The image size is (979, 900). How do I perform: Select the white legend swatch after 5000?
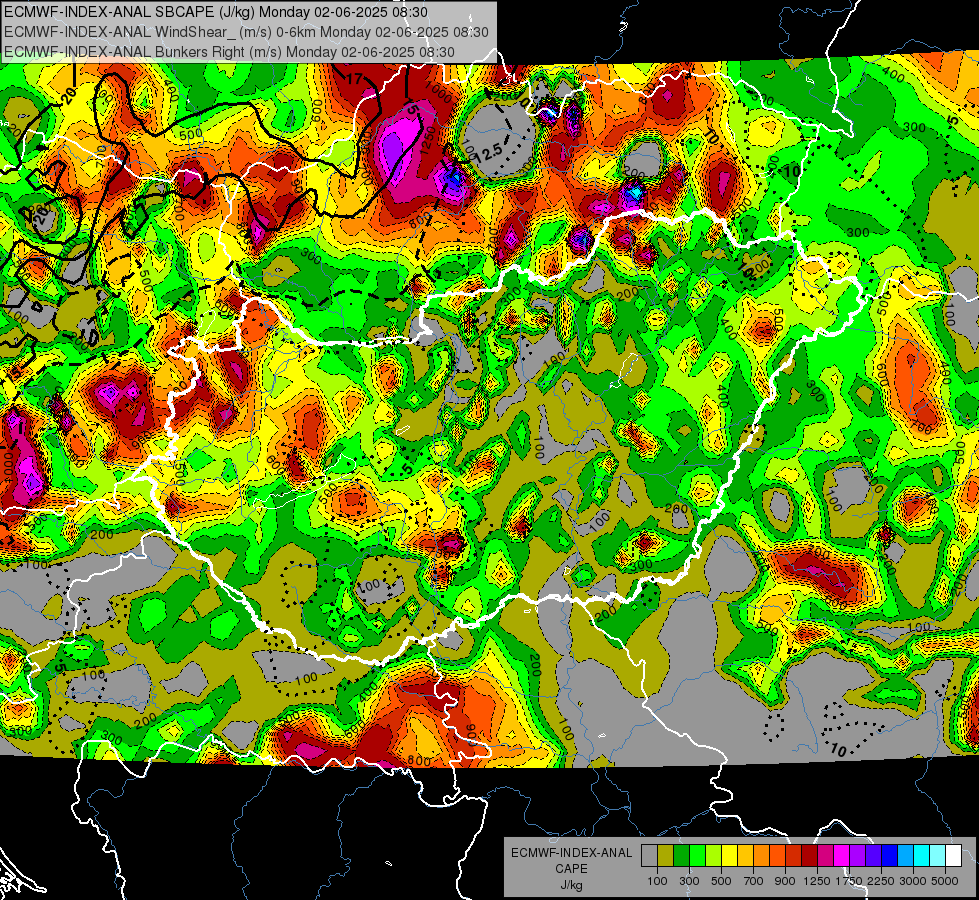click(953, 855)
